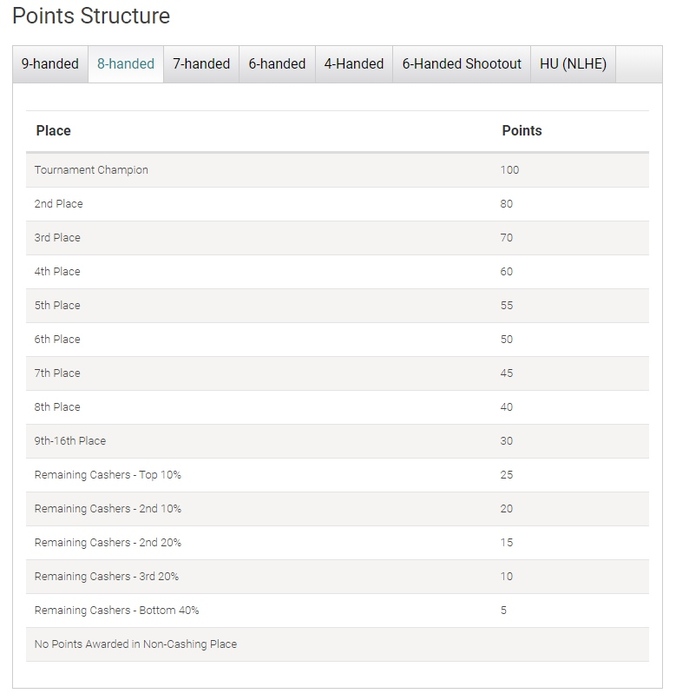Select the Tournament Champion row

pyautogui.click(x=91, y=170)
